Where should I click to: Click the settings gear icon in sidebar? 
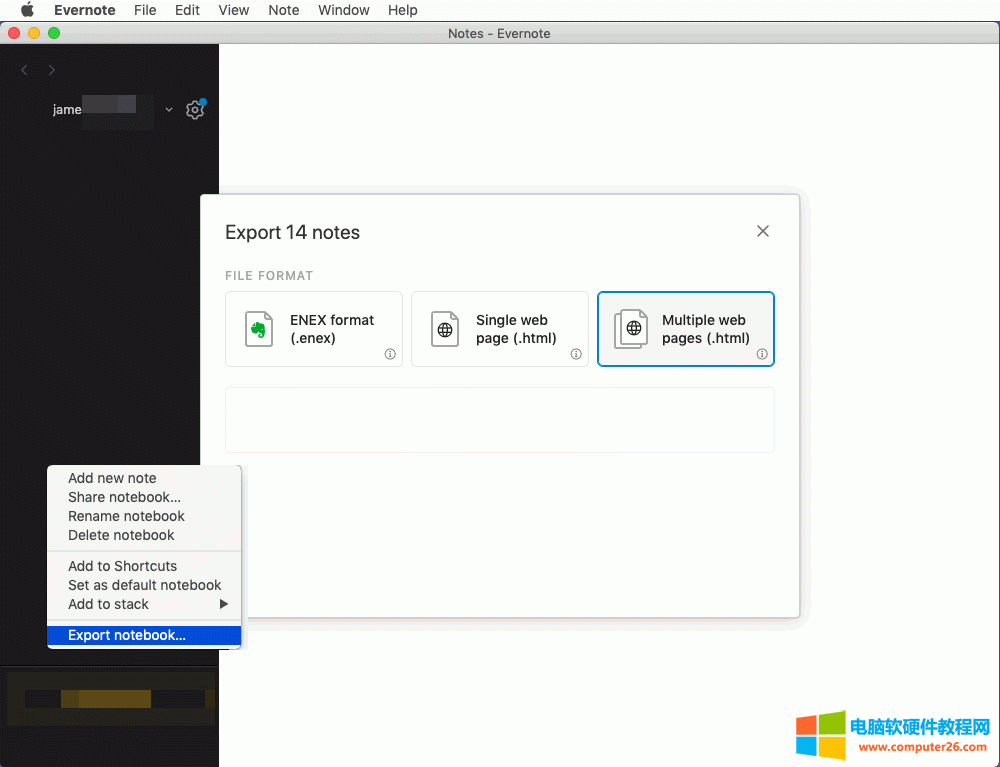pos(195,110)
